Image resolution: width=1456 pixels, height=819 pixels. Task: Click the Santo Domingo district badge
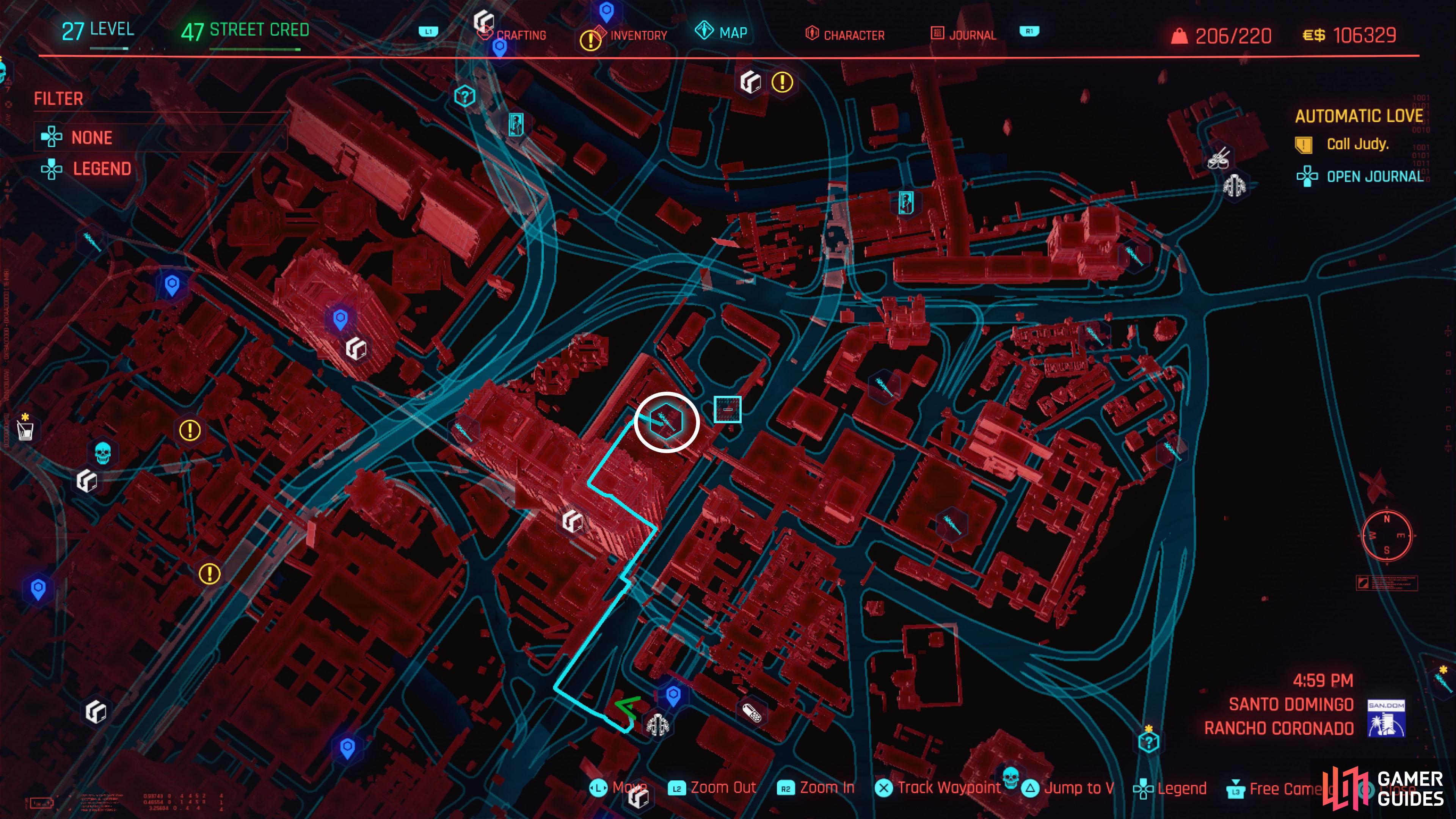(x=1386, y=718)
